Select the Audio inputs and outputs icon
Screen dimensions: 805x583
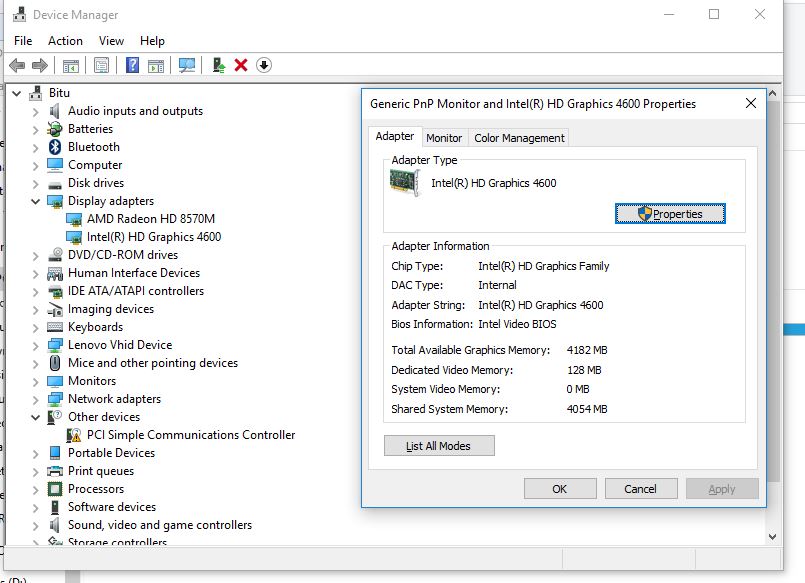click(54, 111)
